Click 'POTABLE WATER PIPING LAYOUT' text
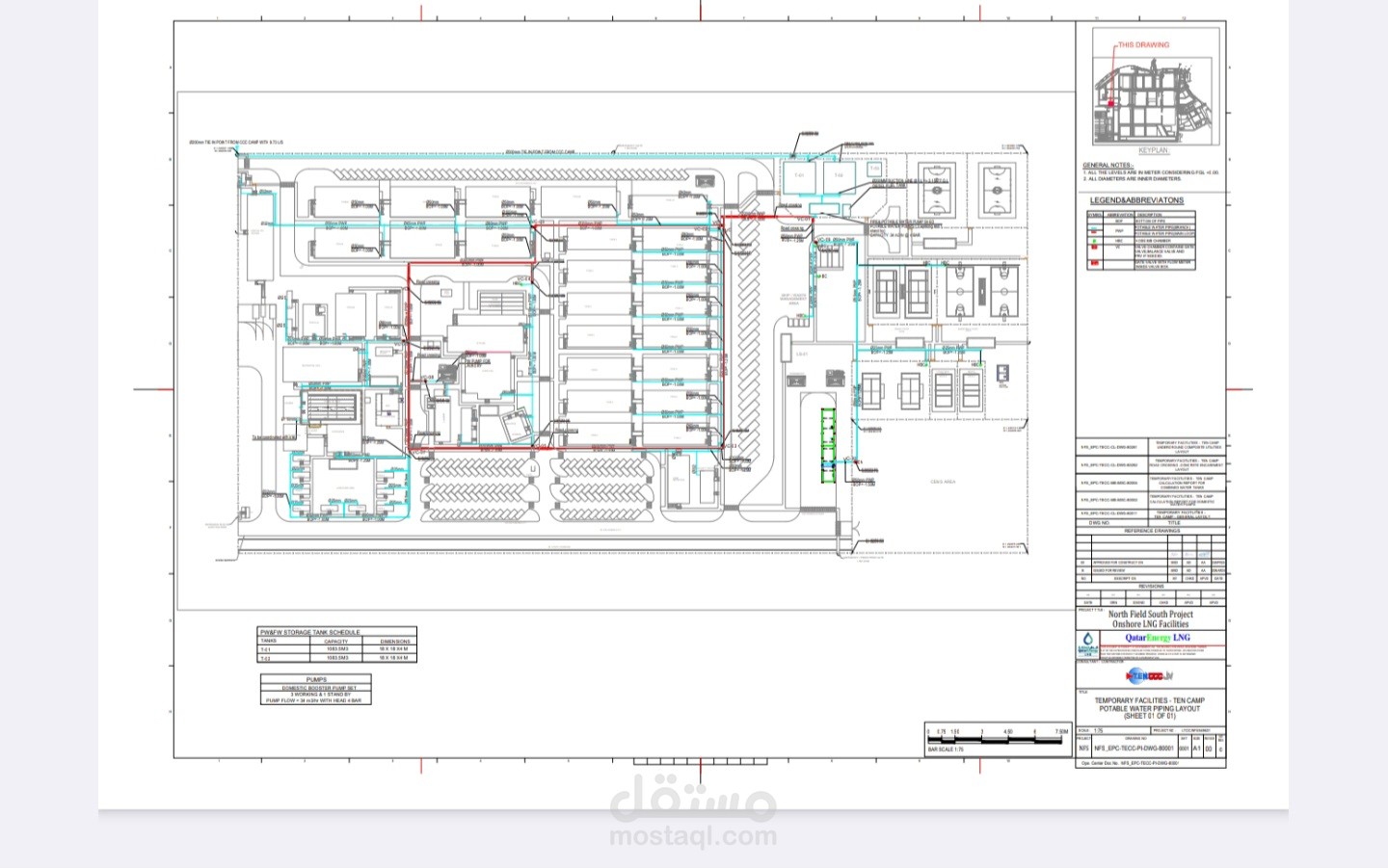This screenshot has height=868, width=1388. click(x=1150, y=709)
